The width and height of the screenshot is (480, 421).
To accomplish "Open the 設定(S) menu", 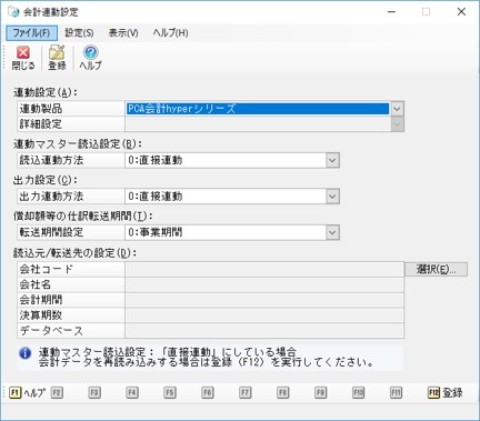I will [x=79, y=33].
